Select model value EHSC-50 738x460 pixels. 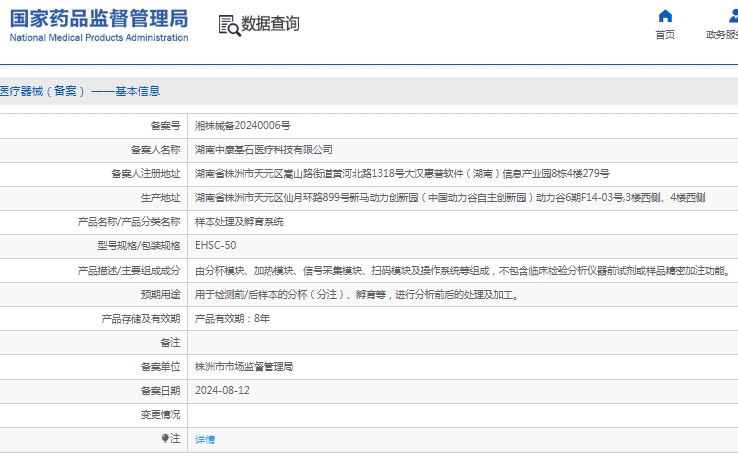coord(216,246)
